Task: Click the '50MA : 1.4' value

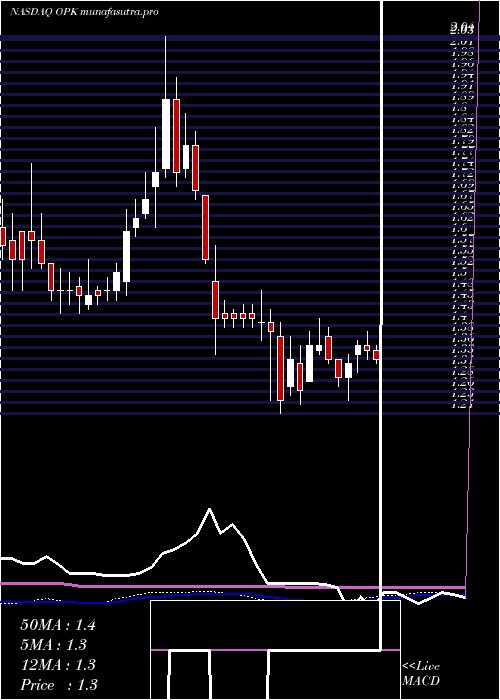Action: coord(58,625)
